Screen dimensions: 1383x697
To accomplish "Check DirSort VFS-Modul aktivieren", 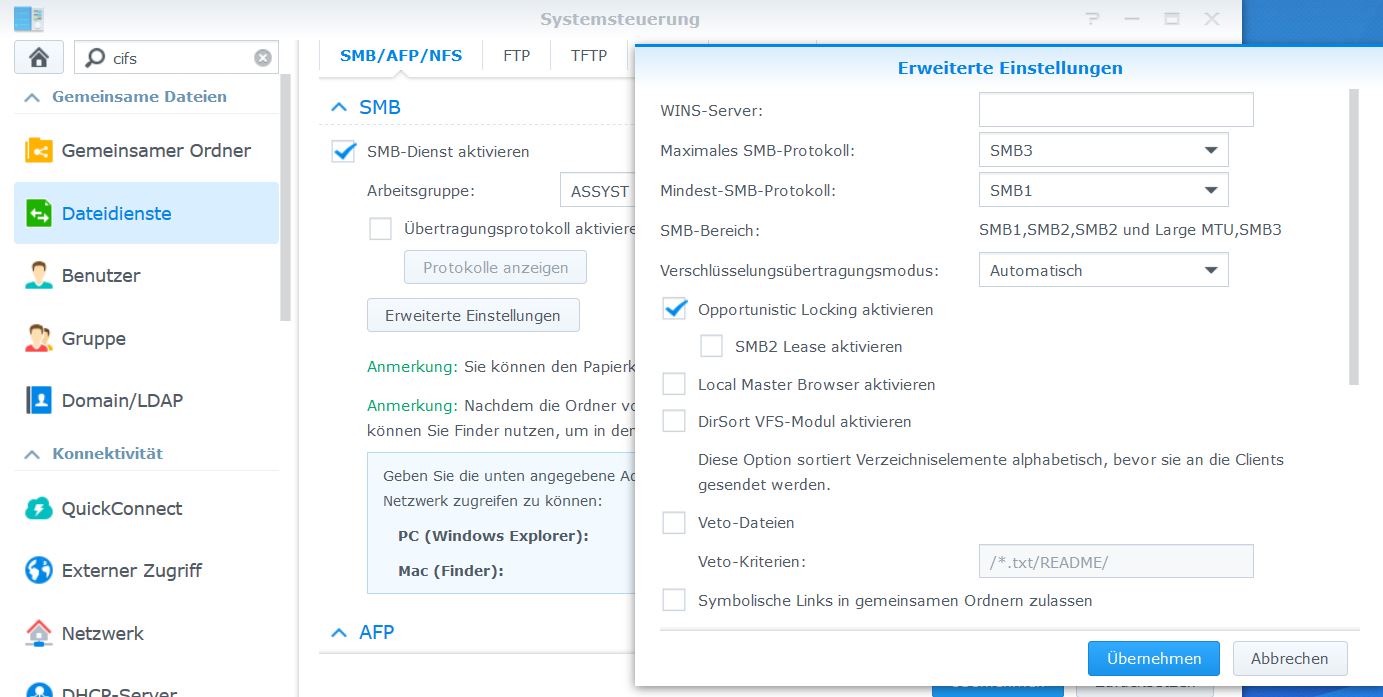I will tap(674, 421).
